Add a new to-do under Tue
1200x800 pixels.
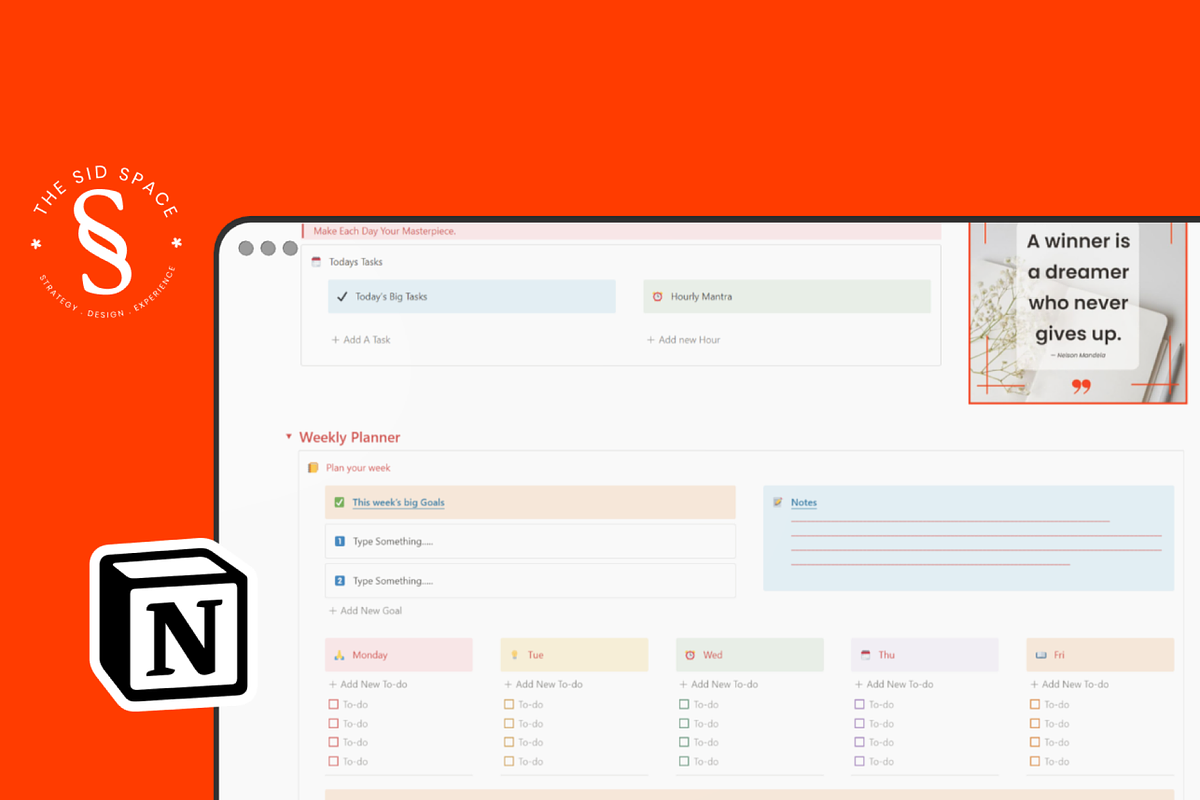coord(543,685)
